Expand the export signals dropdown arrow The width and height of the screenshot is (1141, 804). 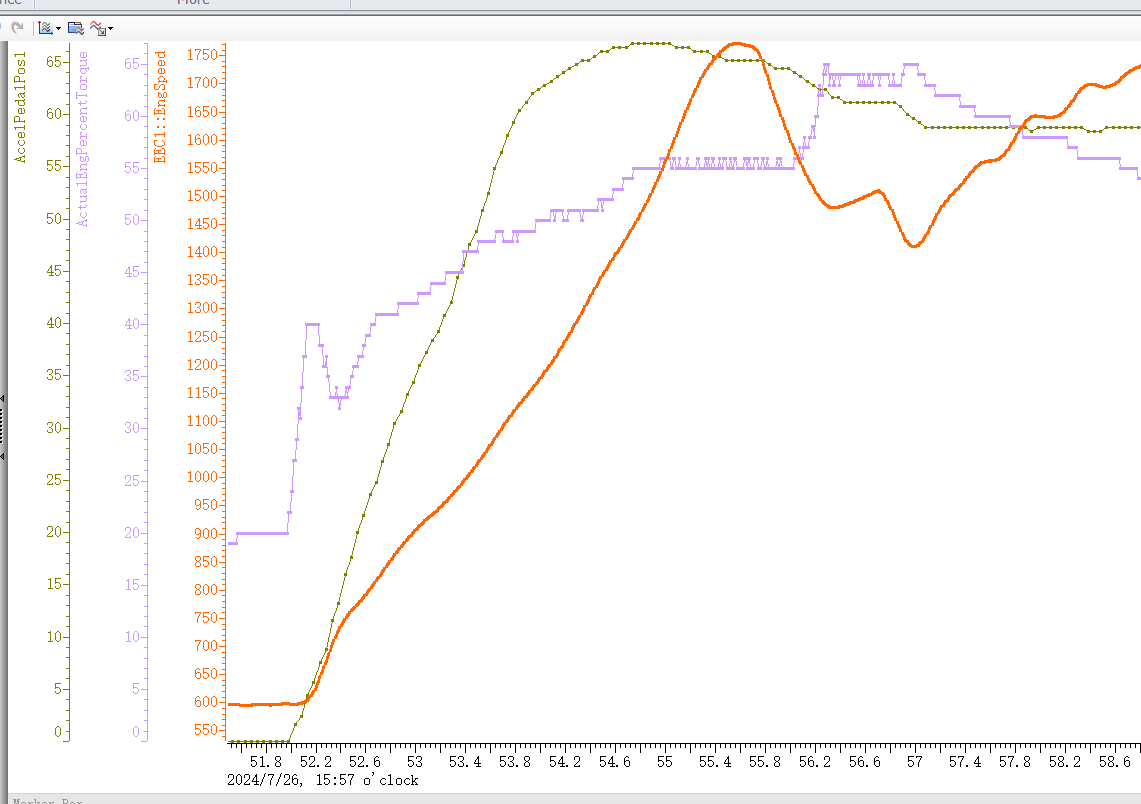111,29
